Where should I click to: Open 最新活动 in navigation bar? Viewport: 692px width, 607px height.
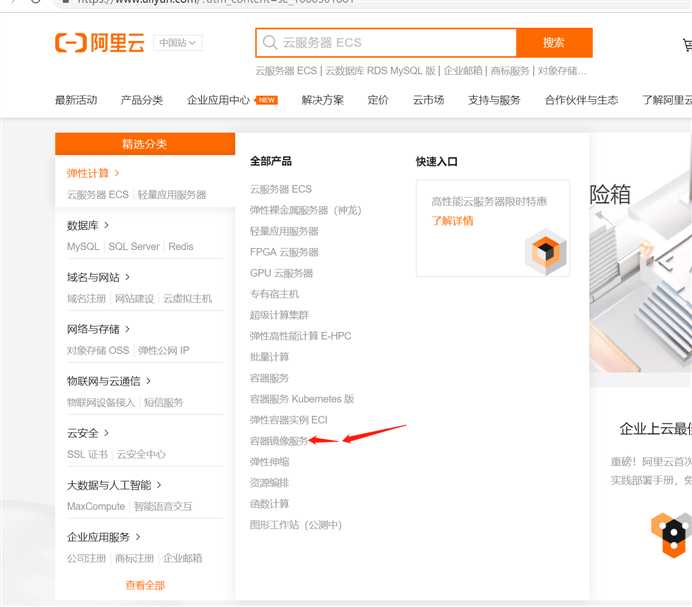tap(76, 100)
